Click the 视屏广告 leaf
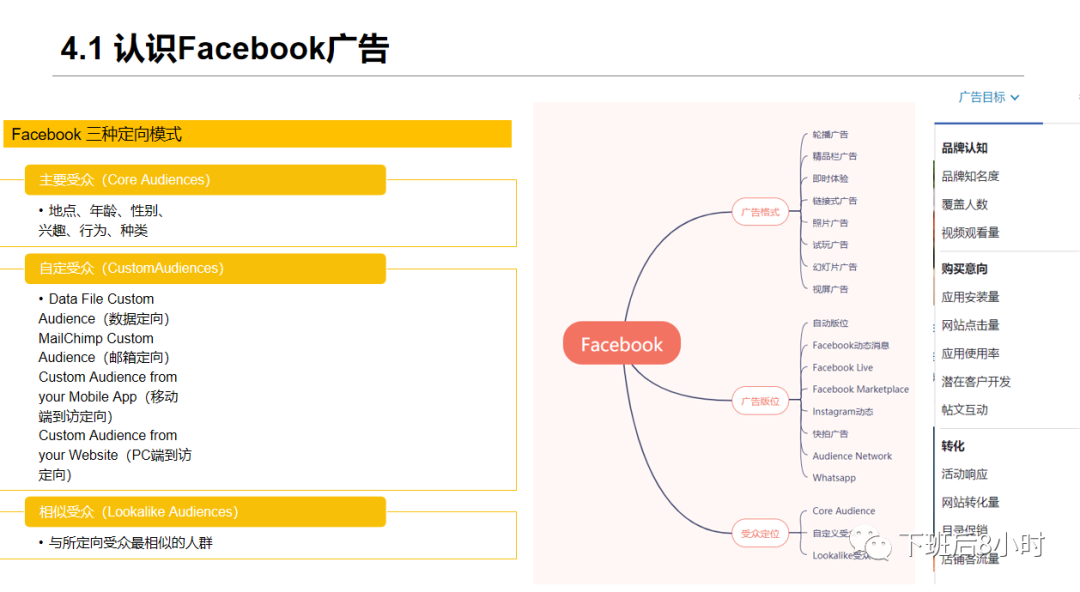 tap(830, 289)
